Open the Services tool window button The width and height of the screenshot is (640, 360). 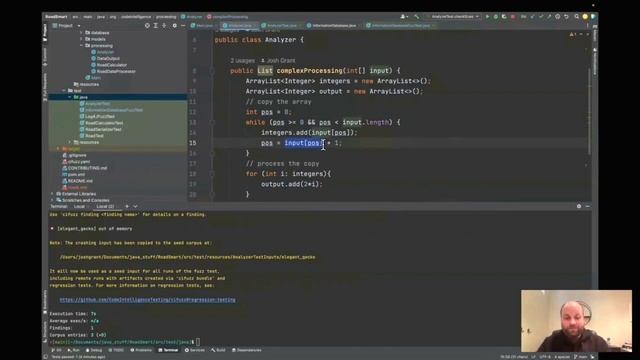195,350
